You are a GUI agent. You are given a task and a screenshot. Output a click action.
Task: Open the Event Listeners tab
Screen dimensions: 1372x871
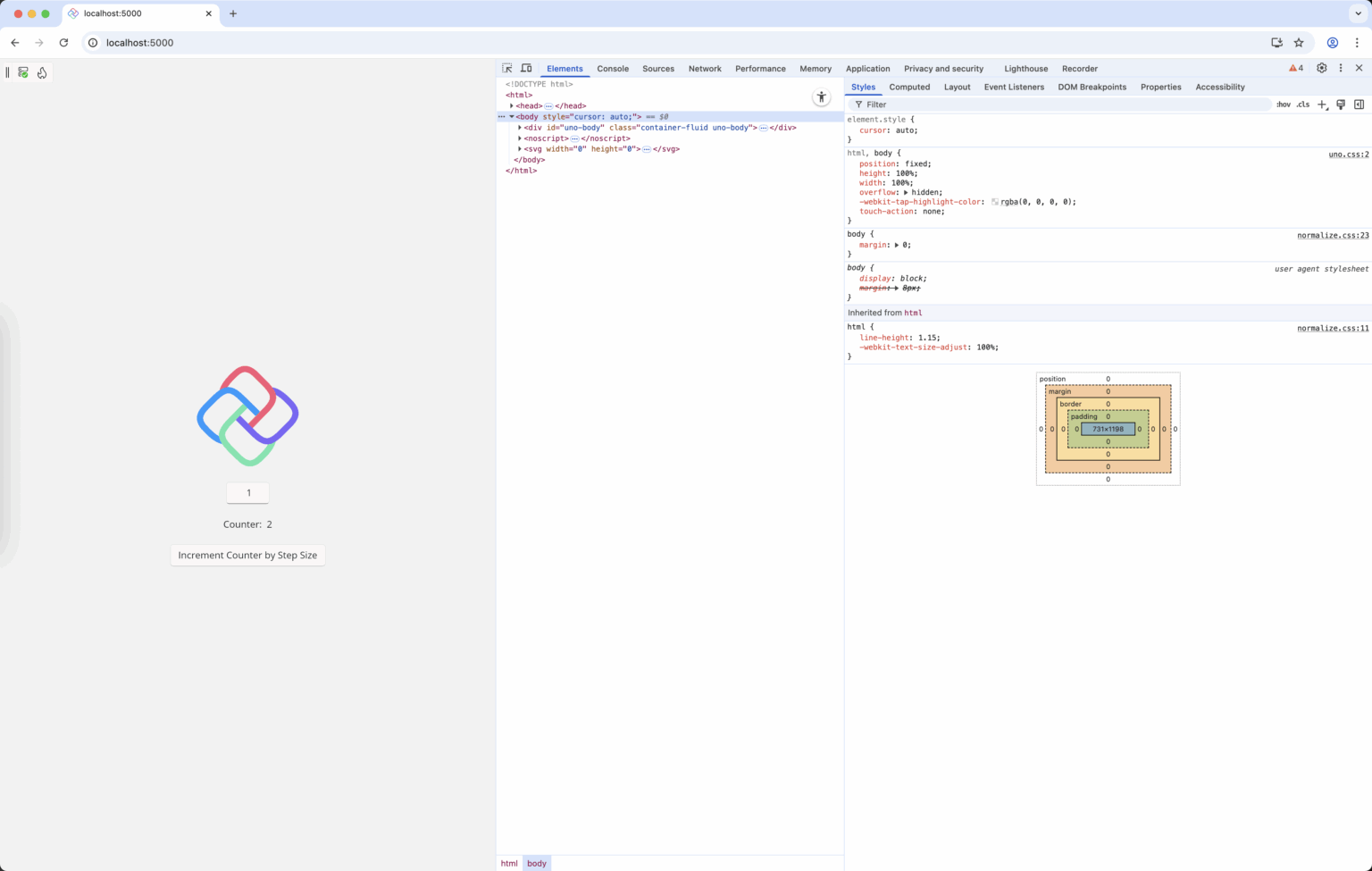(x=1014, y=87)
